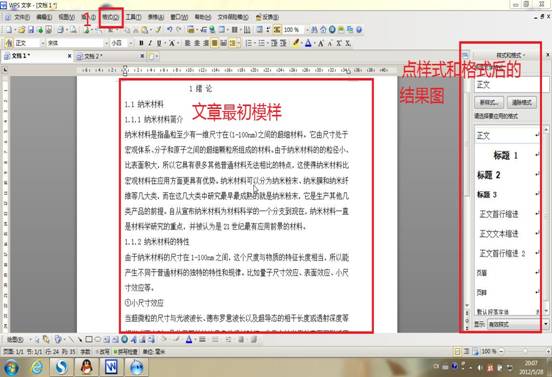Click the styles list vertical scrollbar

[546, 221]
